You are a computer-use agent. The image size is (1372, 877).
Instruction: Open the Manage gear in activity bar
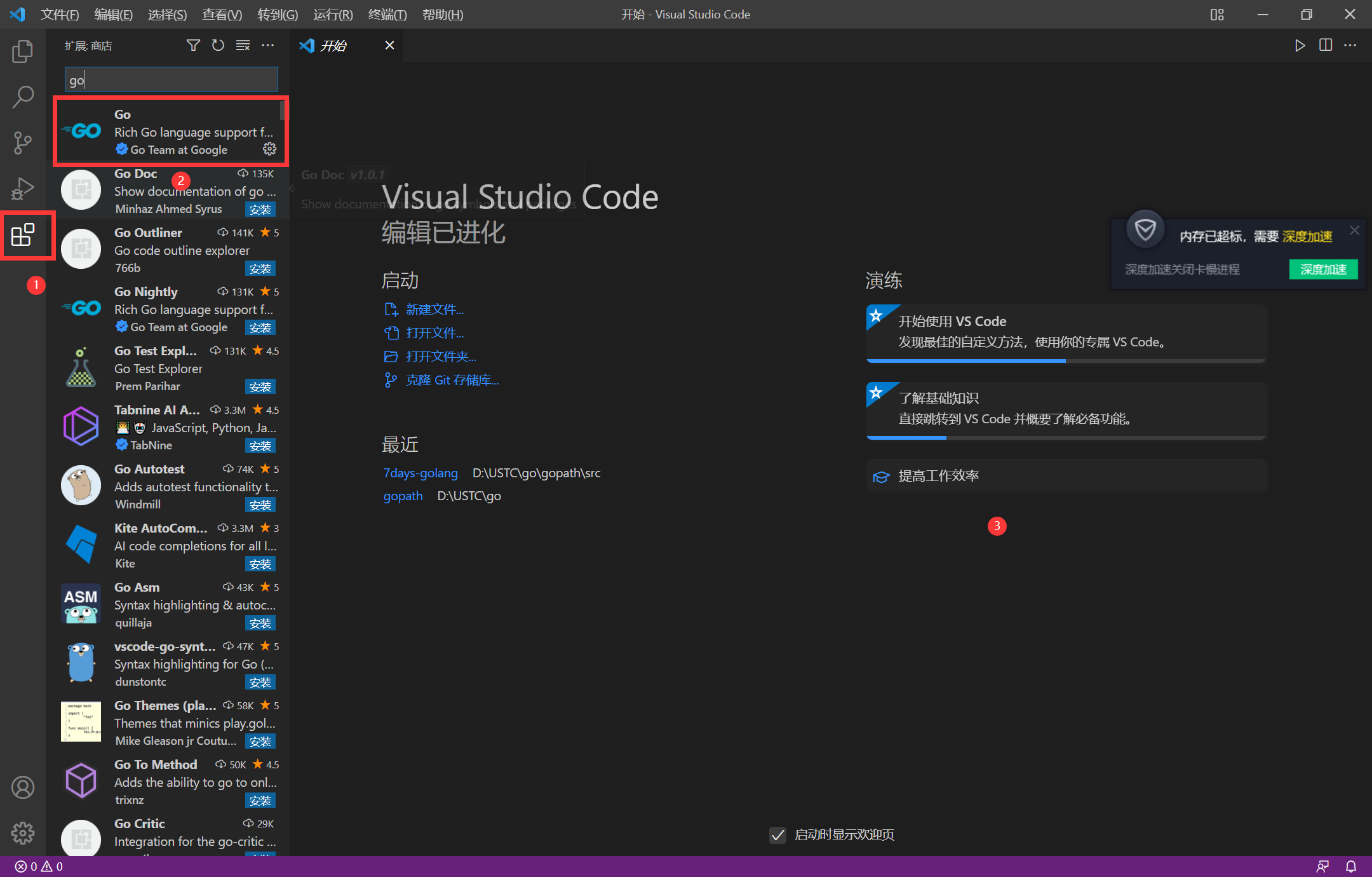click(23, 833)
